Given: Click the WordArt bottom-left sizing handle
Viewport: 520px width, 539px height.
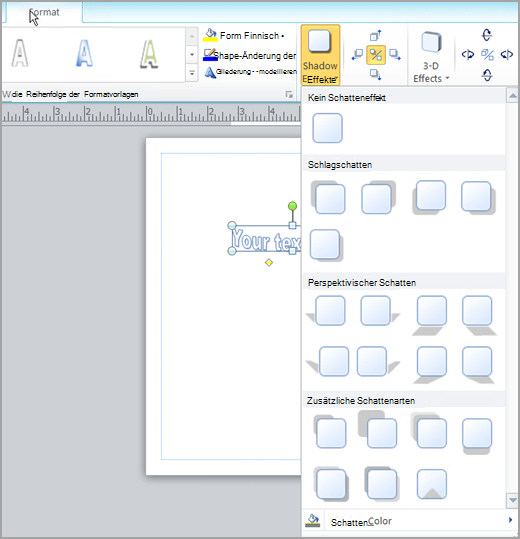Looking at the screenshot, I should [232, 251].
